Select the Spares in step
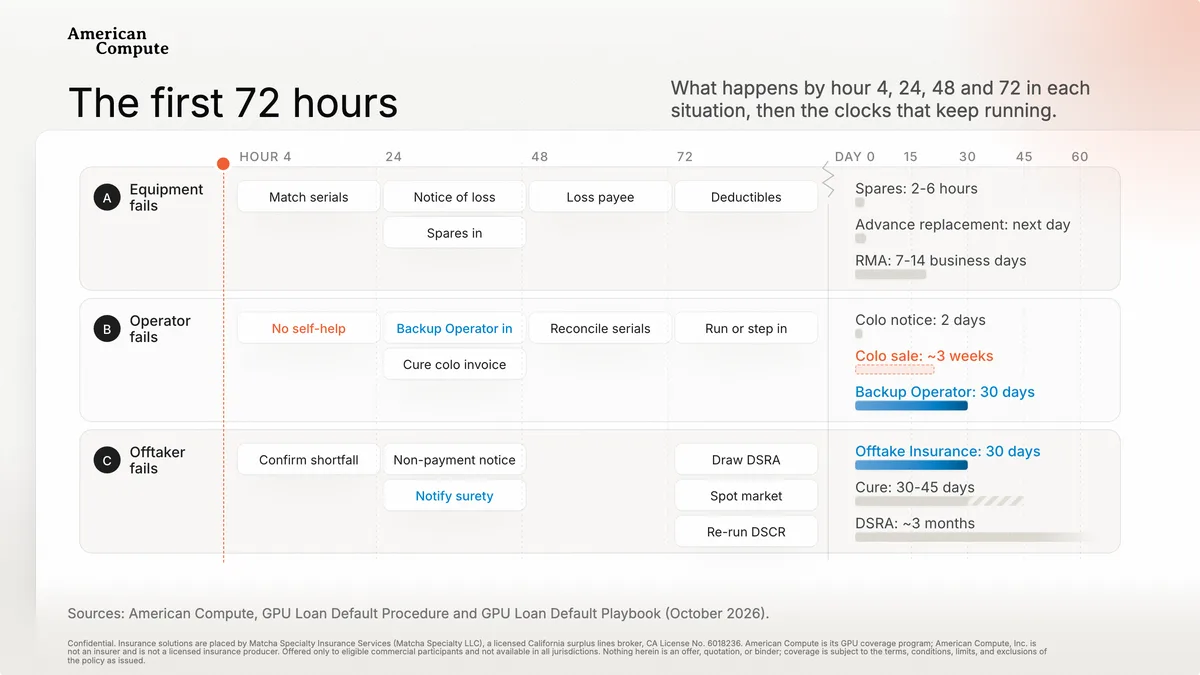Image resolution: width=1200 pixels, height=675 pixels. (x=455, y=233)
